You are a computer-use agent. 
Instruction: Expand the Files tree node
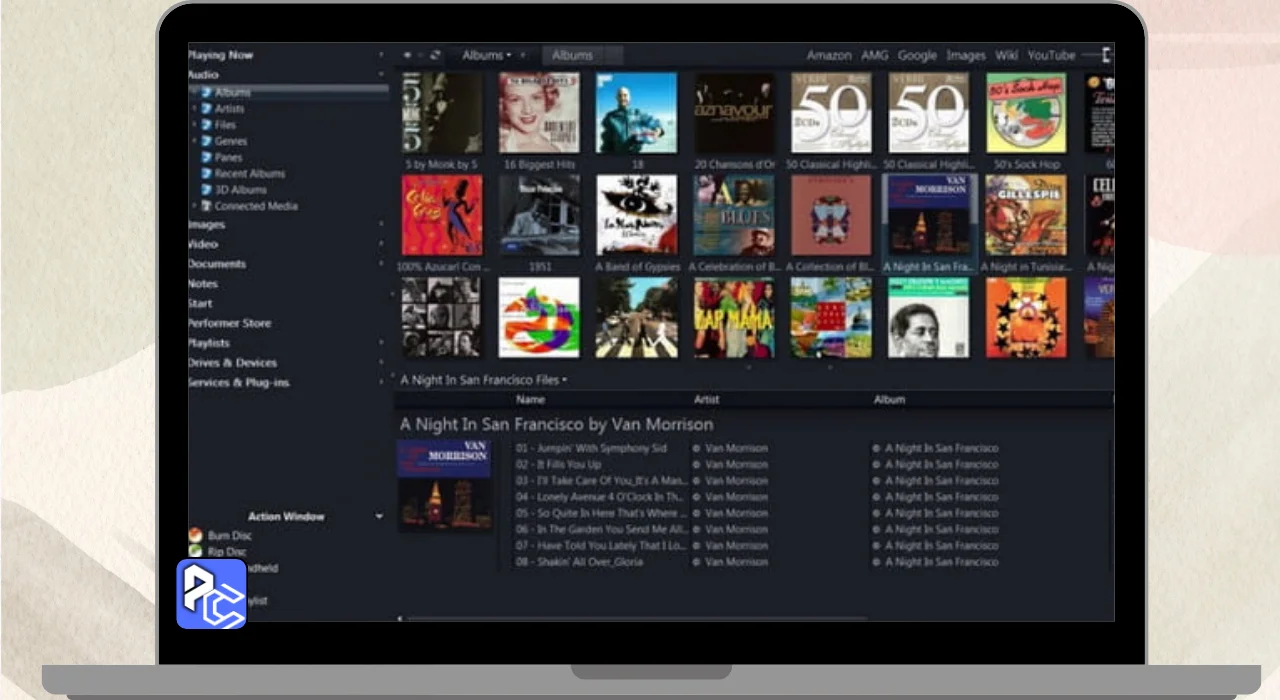coord(194,125)
